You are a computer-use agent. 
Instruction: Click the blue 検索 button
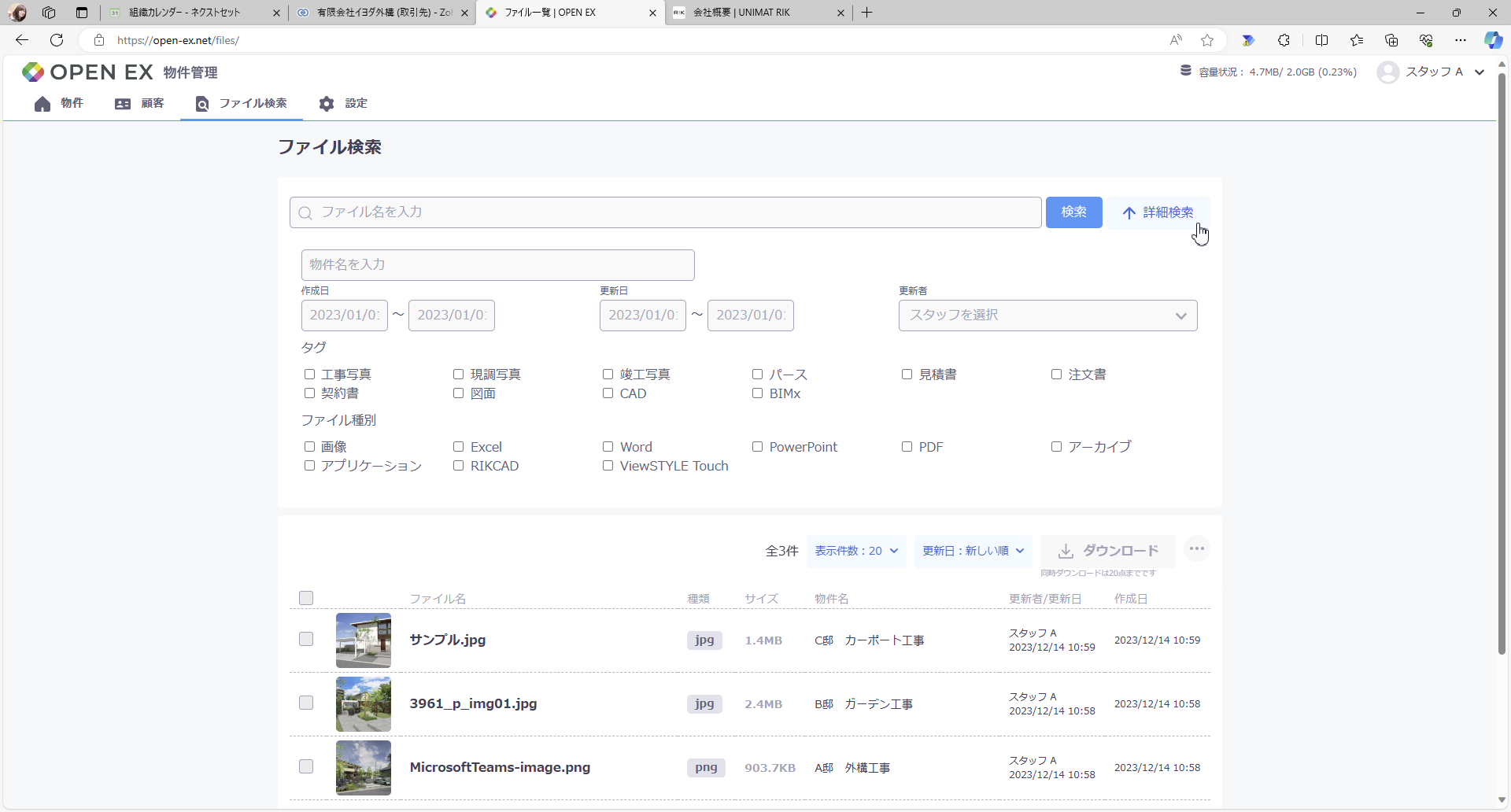point(1073,212)
